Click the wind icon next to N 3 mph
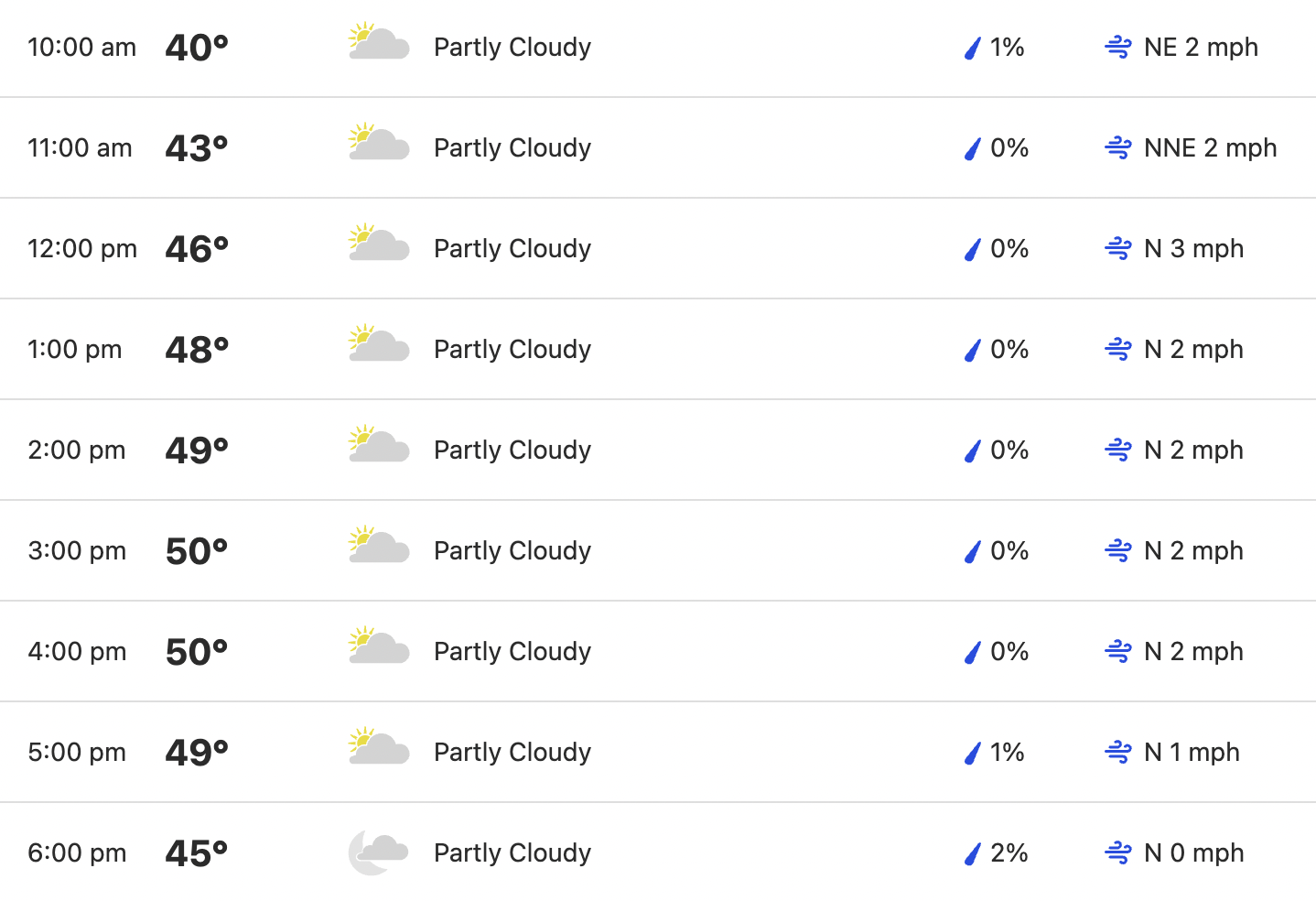This screenshot has height=901, width=1316. (x=1118, y=248)
